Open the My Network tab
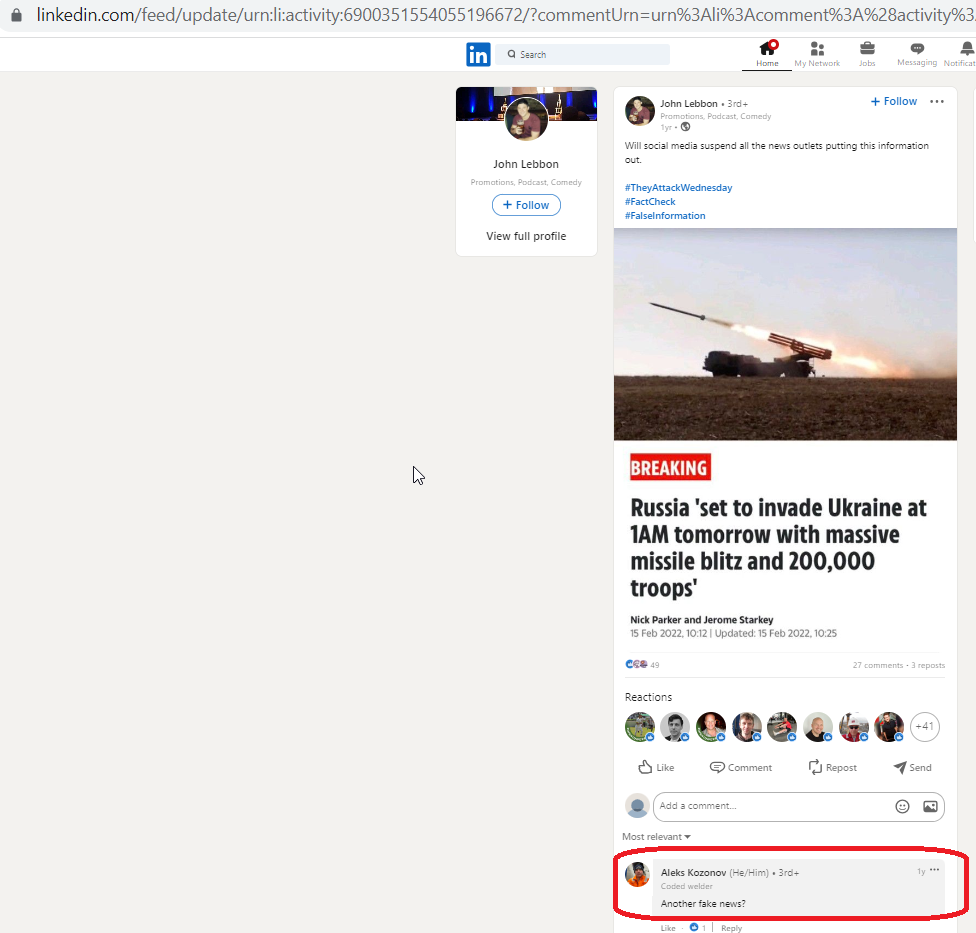This screenshot has height=933, width=976. pos(817,55)
